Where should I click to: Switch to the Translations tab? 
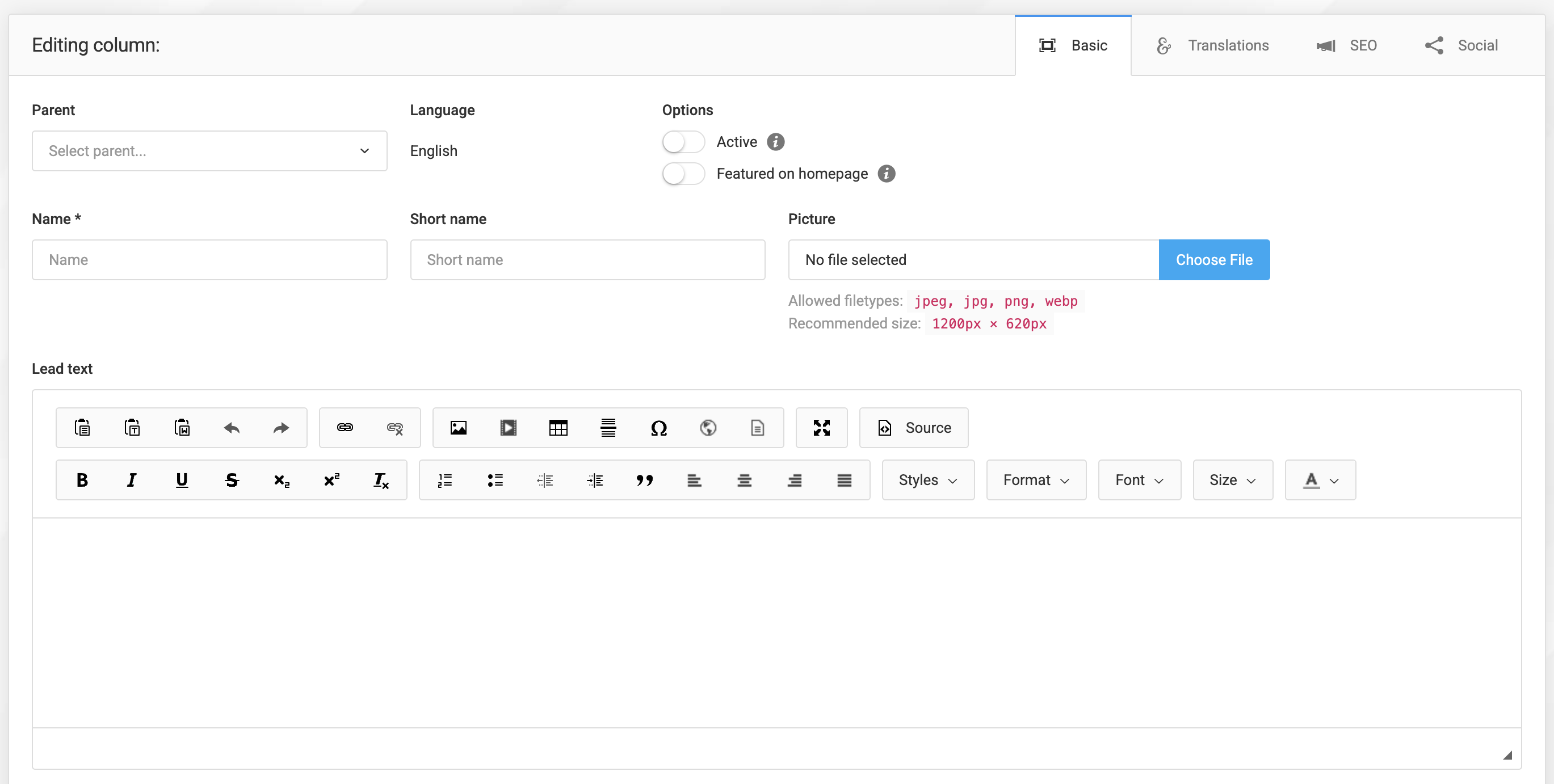pos(1213,45)
